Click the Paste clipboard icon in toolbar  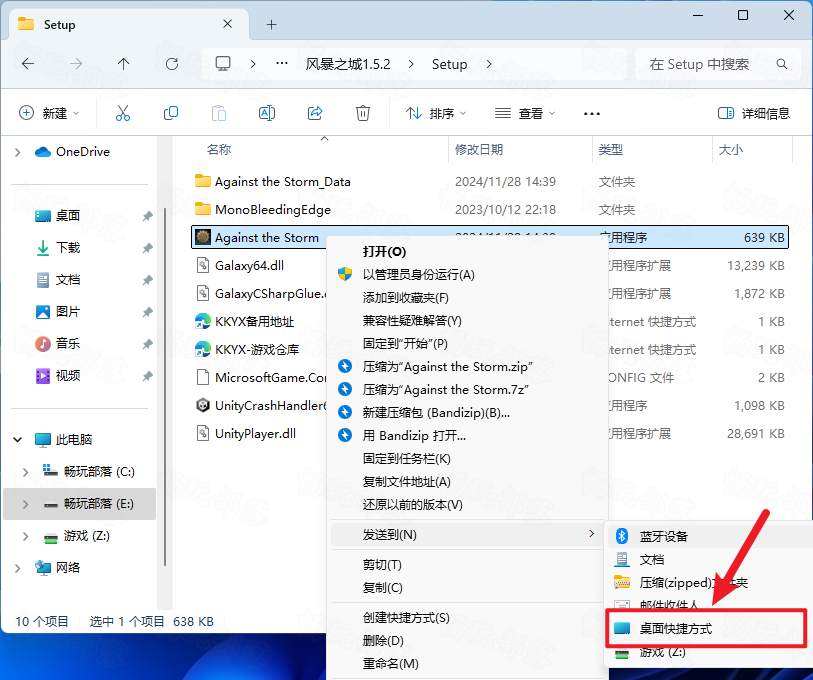click(219, 113)
